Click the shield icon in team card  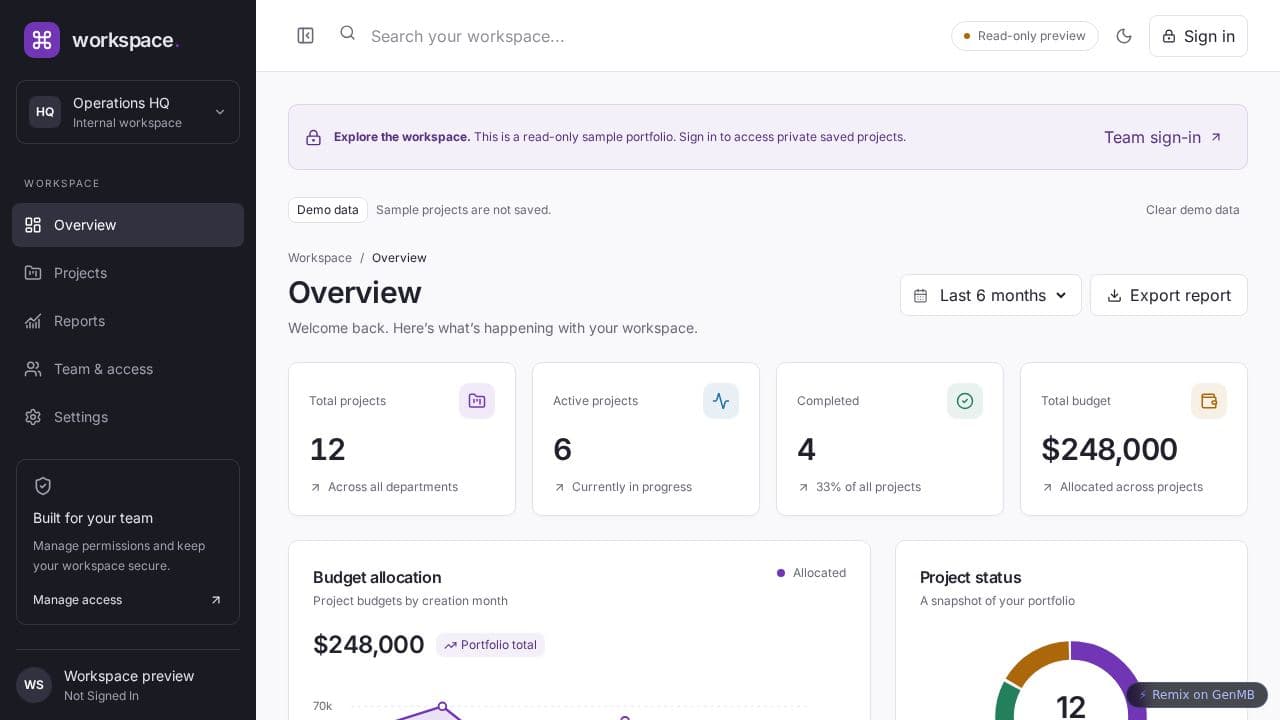pos(43,486)
